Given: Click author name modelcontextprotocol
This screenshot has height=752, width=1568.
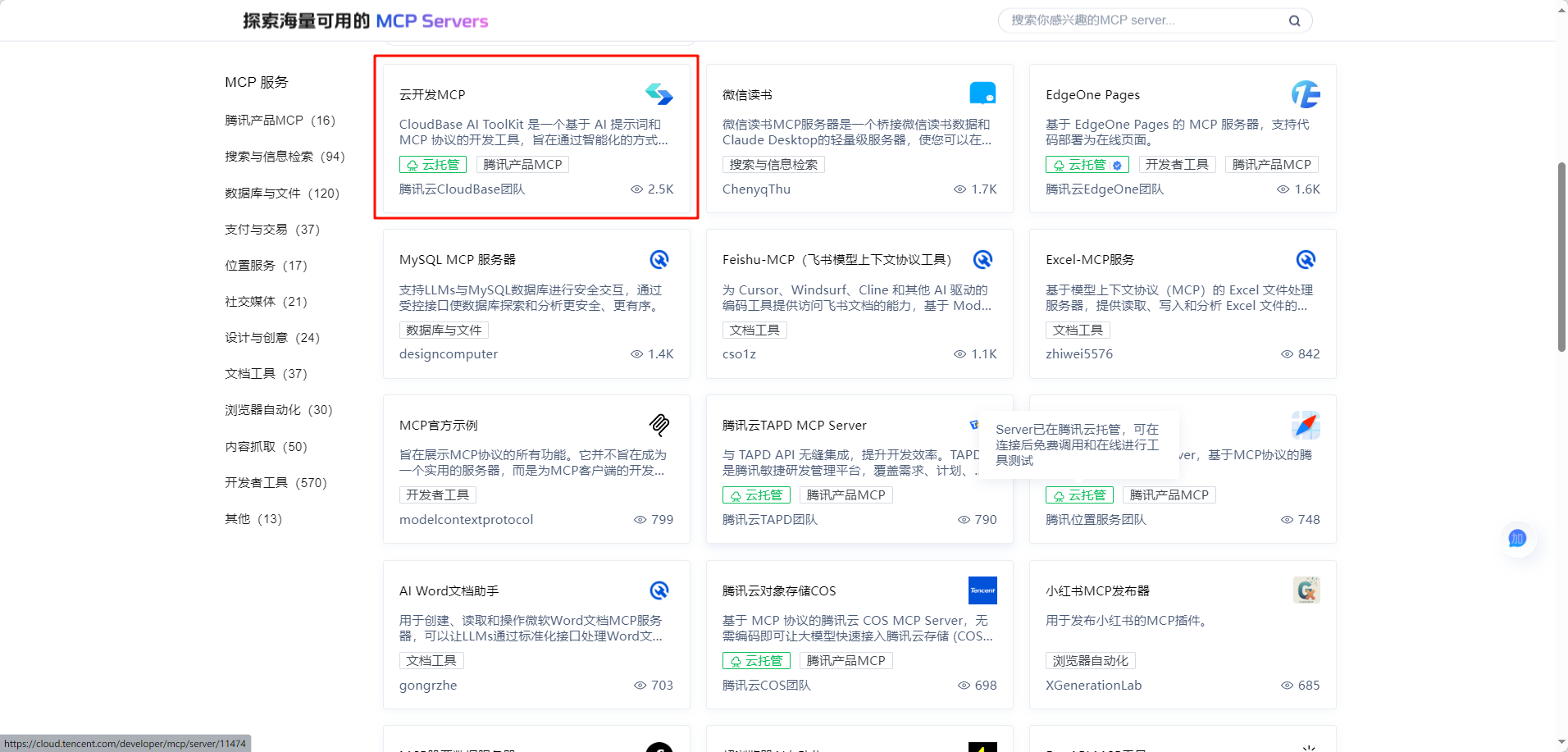Looking at the screenshot, I should tap(466, 520).
